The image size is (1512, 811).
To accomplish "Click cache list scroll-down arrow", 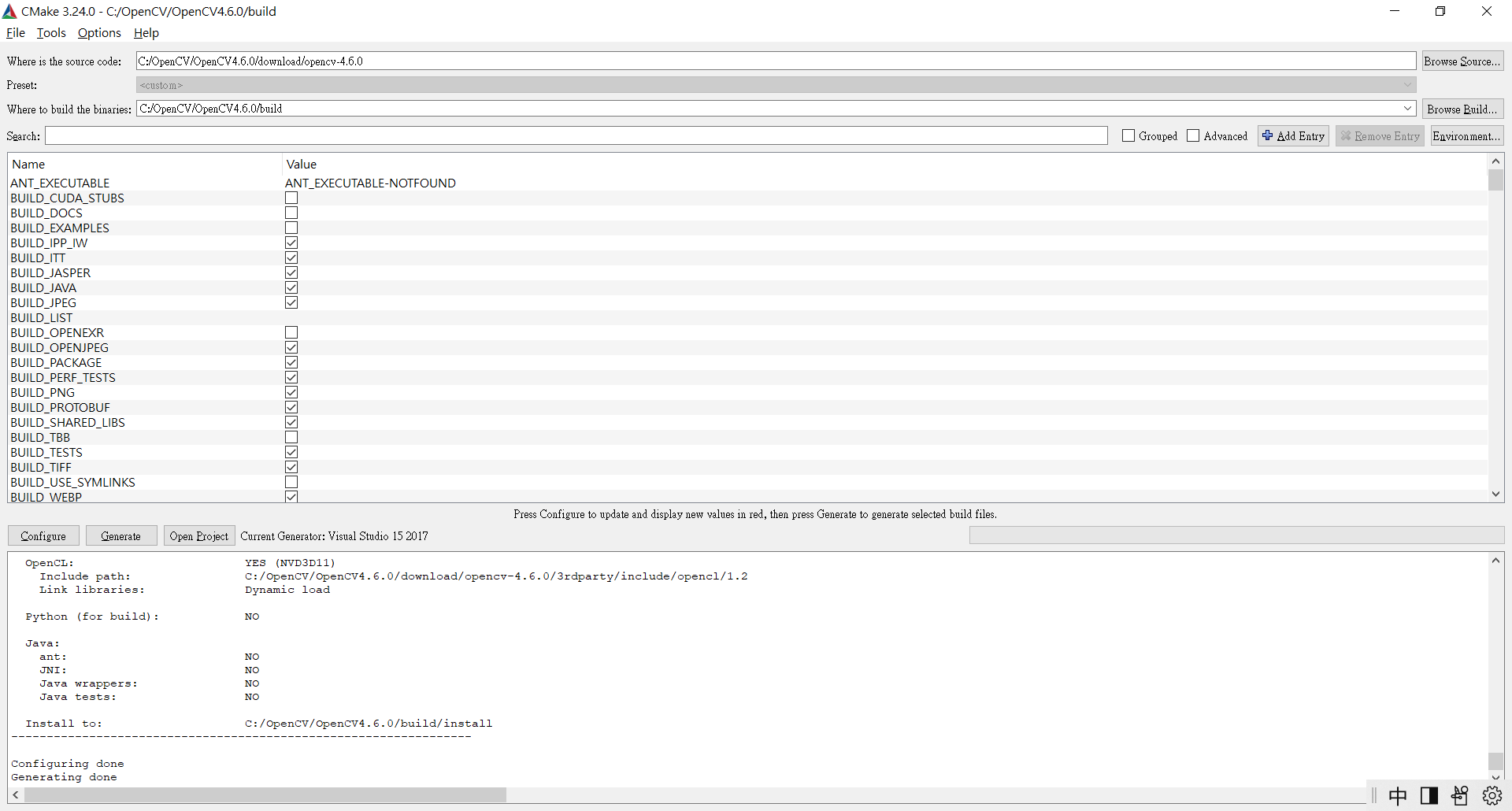I will [1495, 494].
